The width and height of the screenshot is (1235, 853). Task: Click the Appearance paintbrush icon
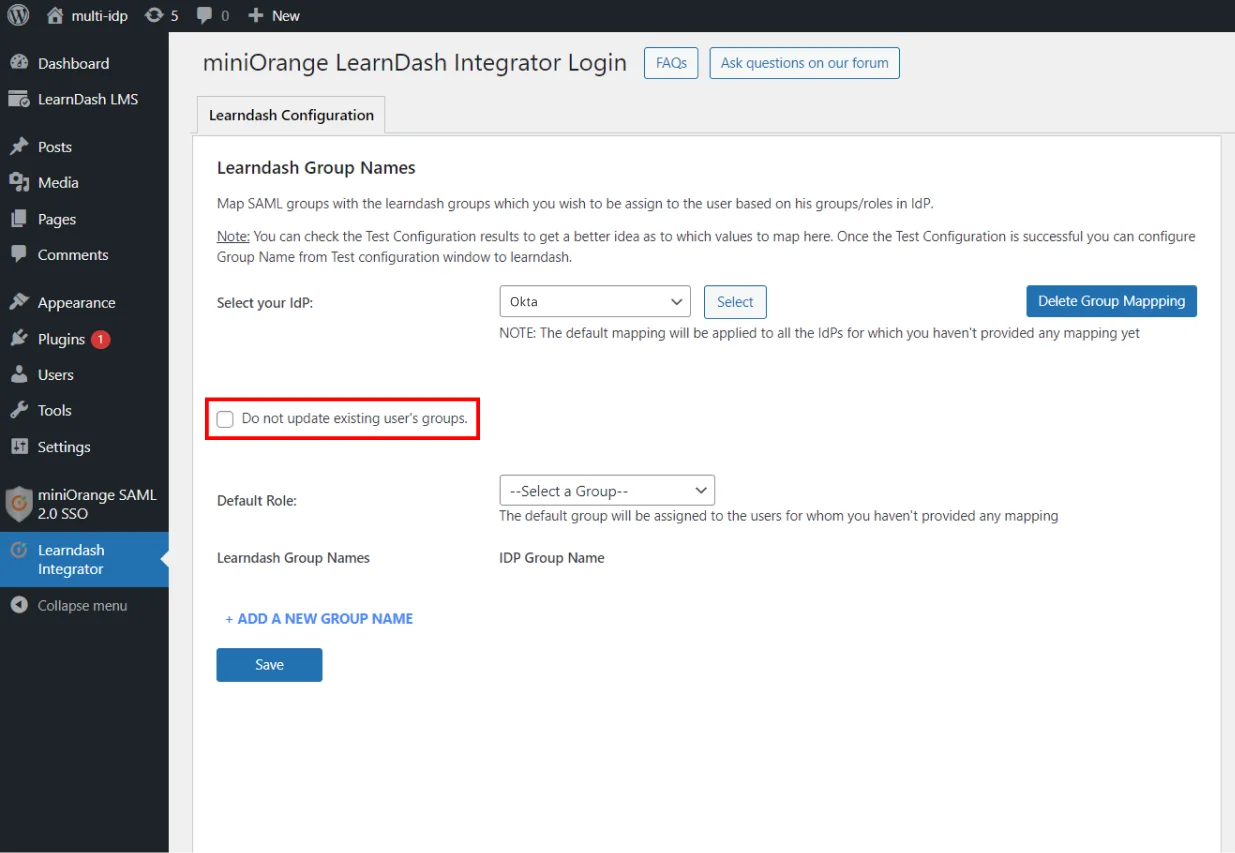(x=19, y=303)
